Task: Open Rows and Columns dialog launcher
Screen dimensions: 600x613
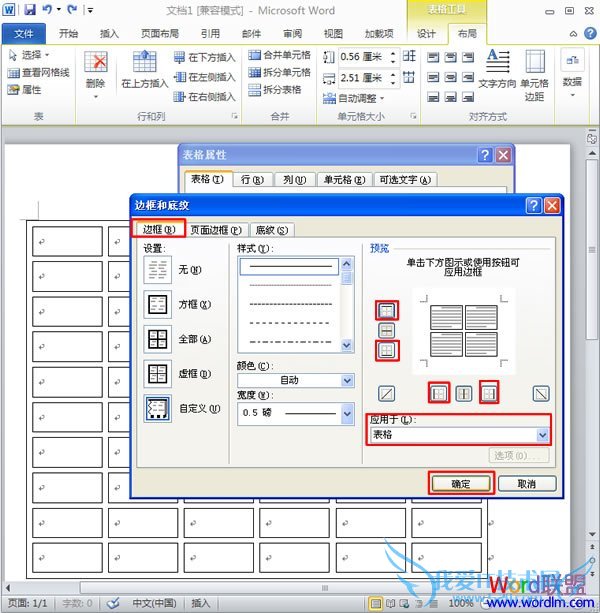Action: pyautogui.click(x=235, y=116)
